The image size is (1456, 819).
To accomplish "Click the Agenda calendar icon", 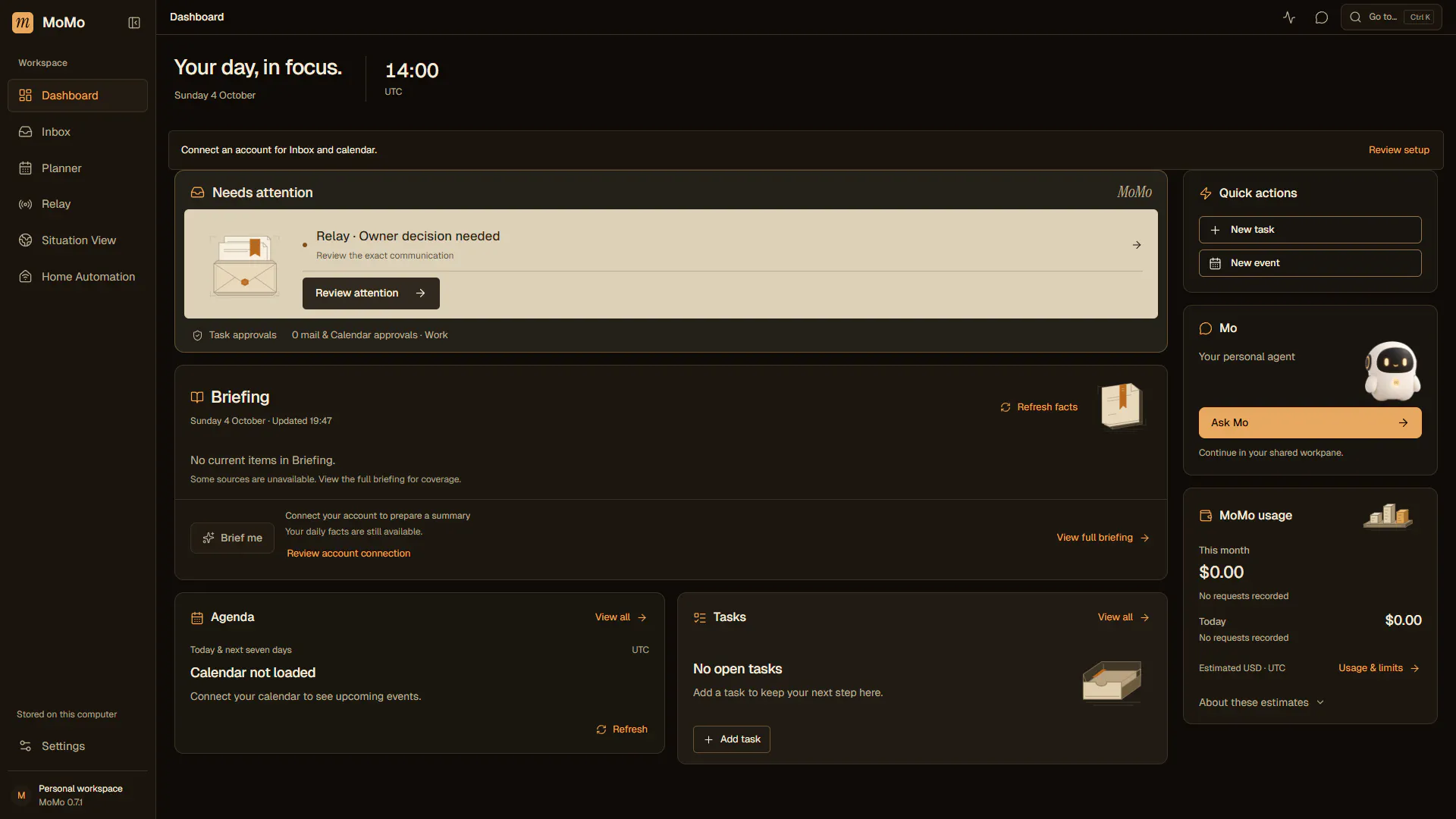I will [x=197, y=618].
